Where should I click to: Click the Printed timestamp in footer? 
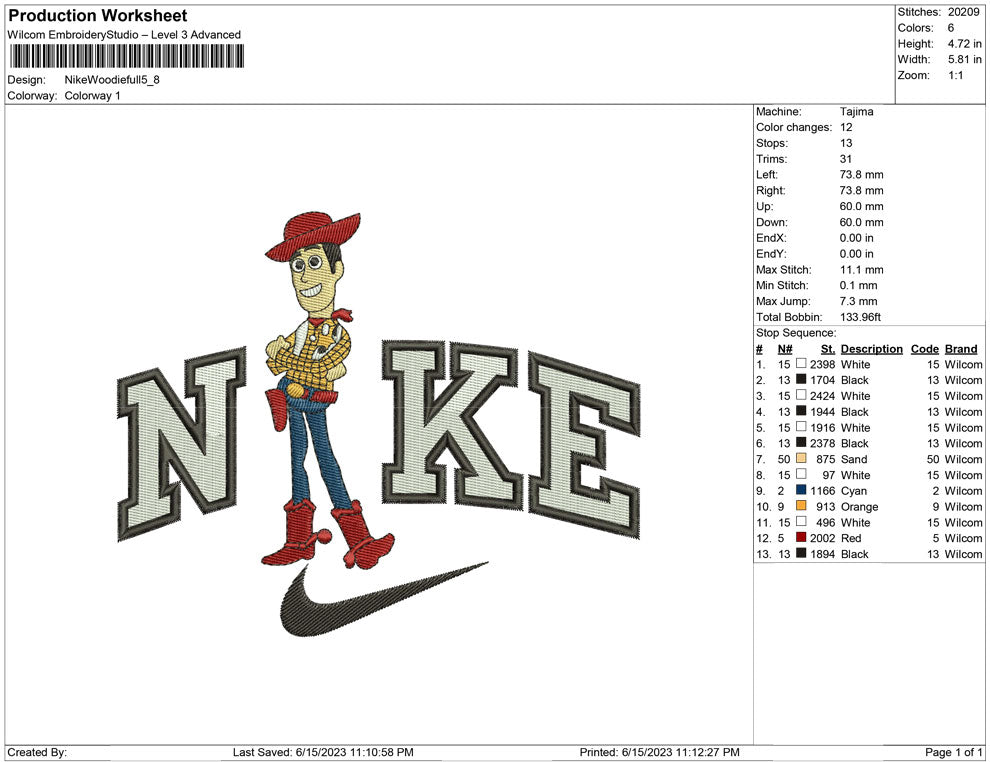coord(659,752)
